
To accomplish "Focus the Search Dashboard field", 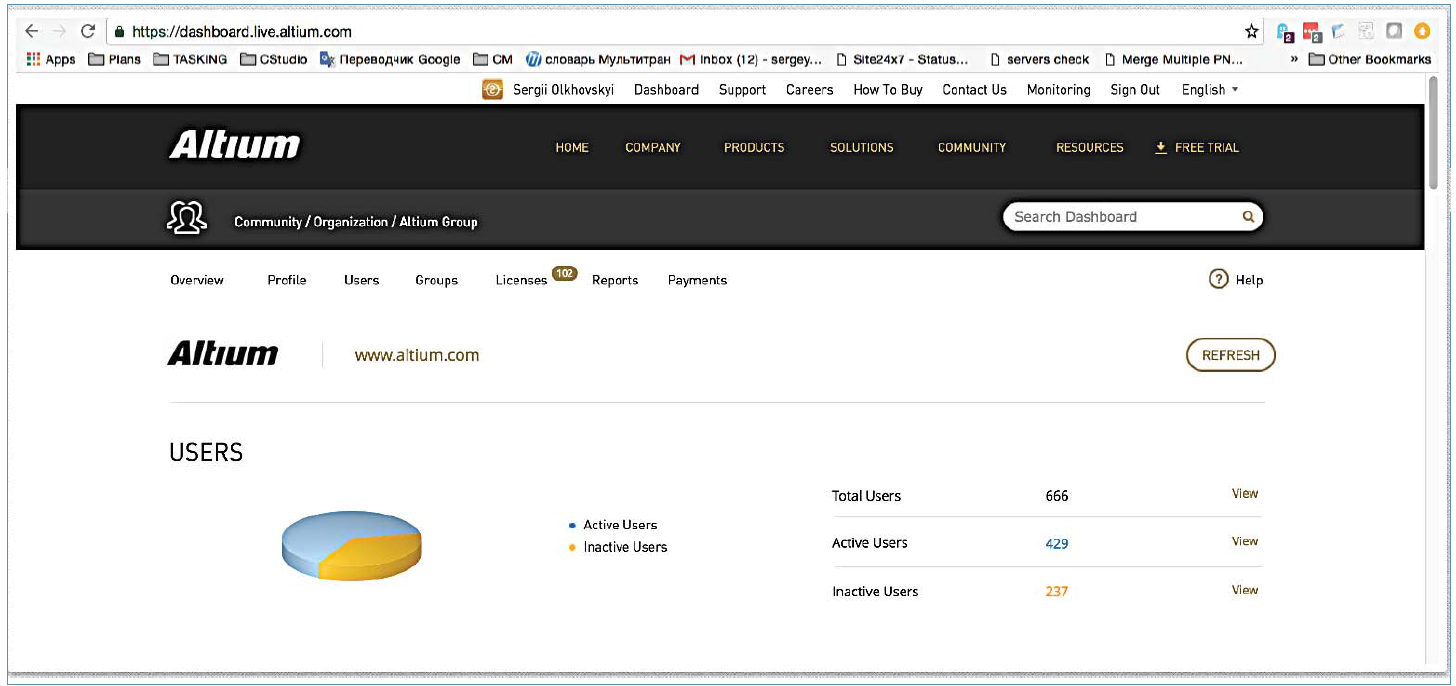I will (1133, 217).
